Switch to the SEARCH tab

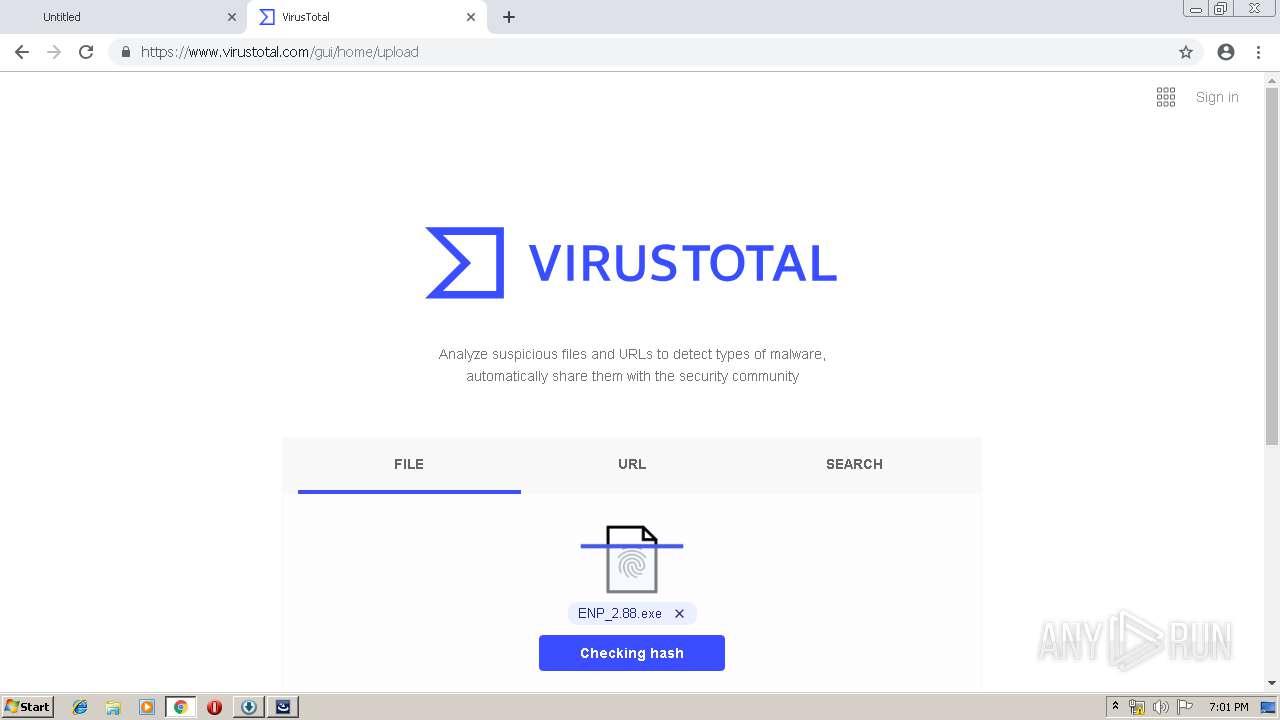click(854, 465)
